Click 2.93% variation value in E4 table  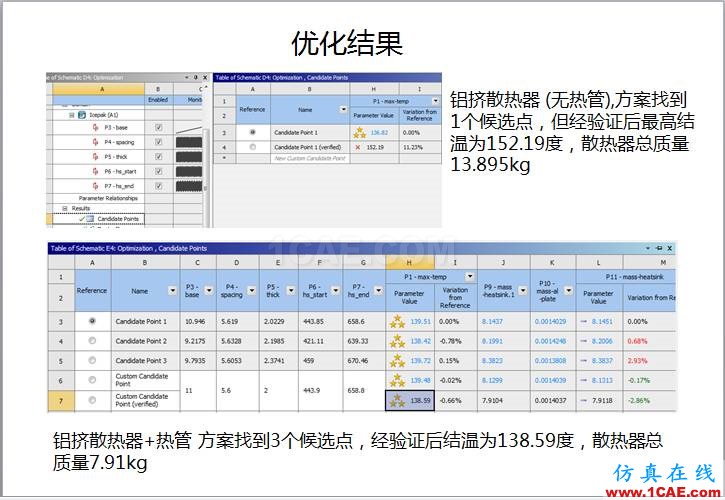(x=637, y=361)
